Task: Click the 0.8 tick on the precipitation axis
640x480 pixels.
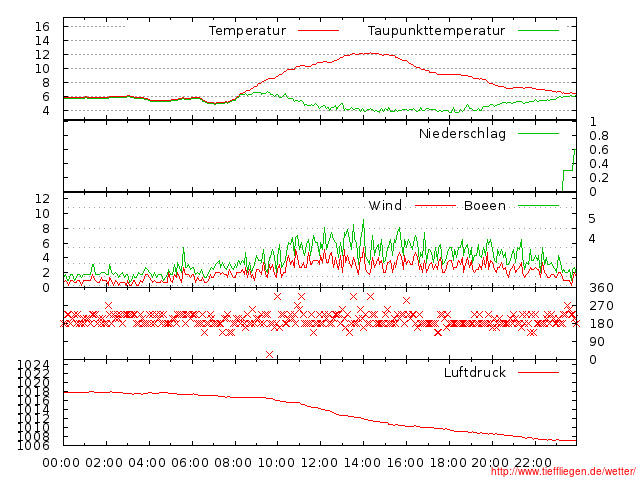Action: 599,136
